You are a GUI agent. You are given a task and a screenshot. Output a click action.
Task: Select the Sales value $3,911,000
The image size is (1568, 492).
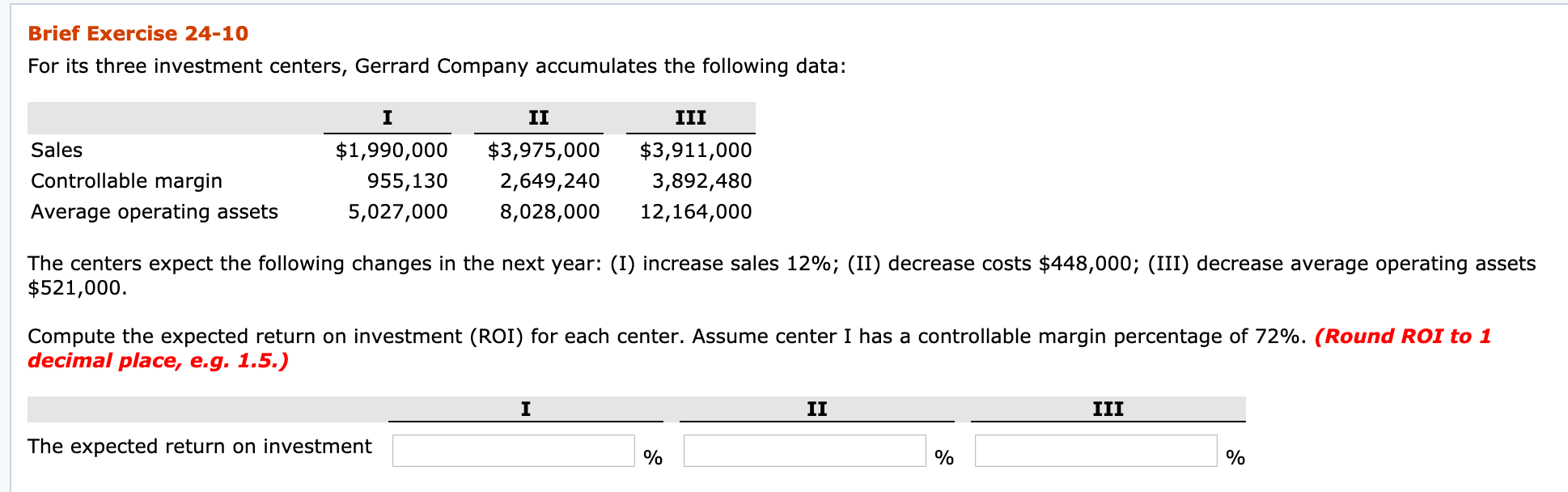[x=695, y=150]
